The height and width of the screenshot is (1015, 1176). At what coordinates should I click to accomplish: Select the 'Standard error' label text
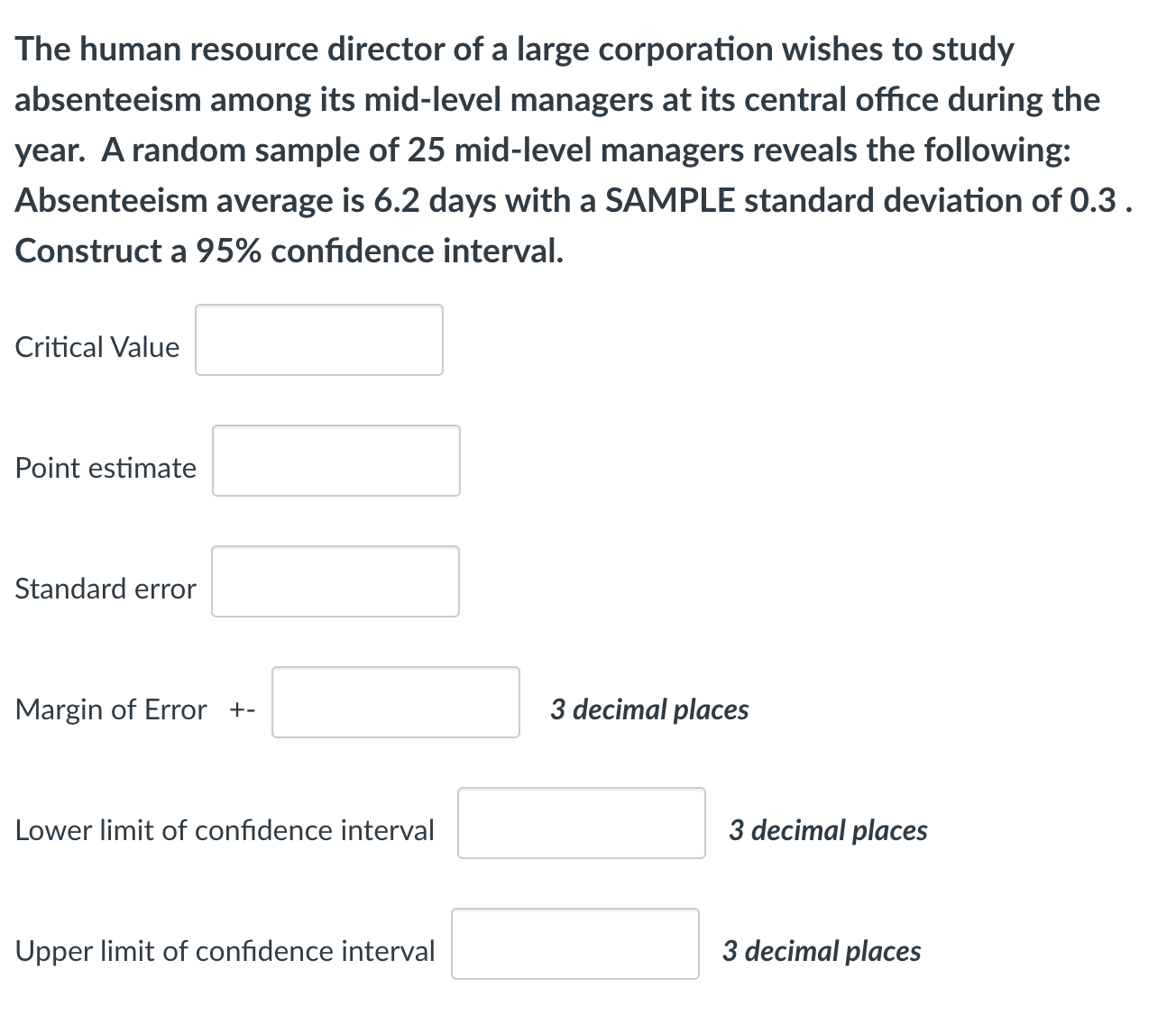tap(106, 589)
